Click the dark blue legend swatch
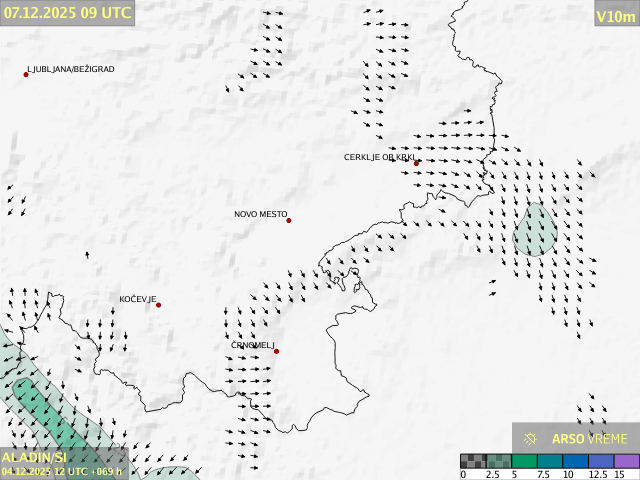 575,461
